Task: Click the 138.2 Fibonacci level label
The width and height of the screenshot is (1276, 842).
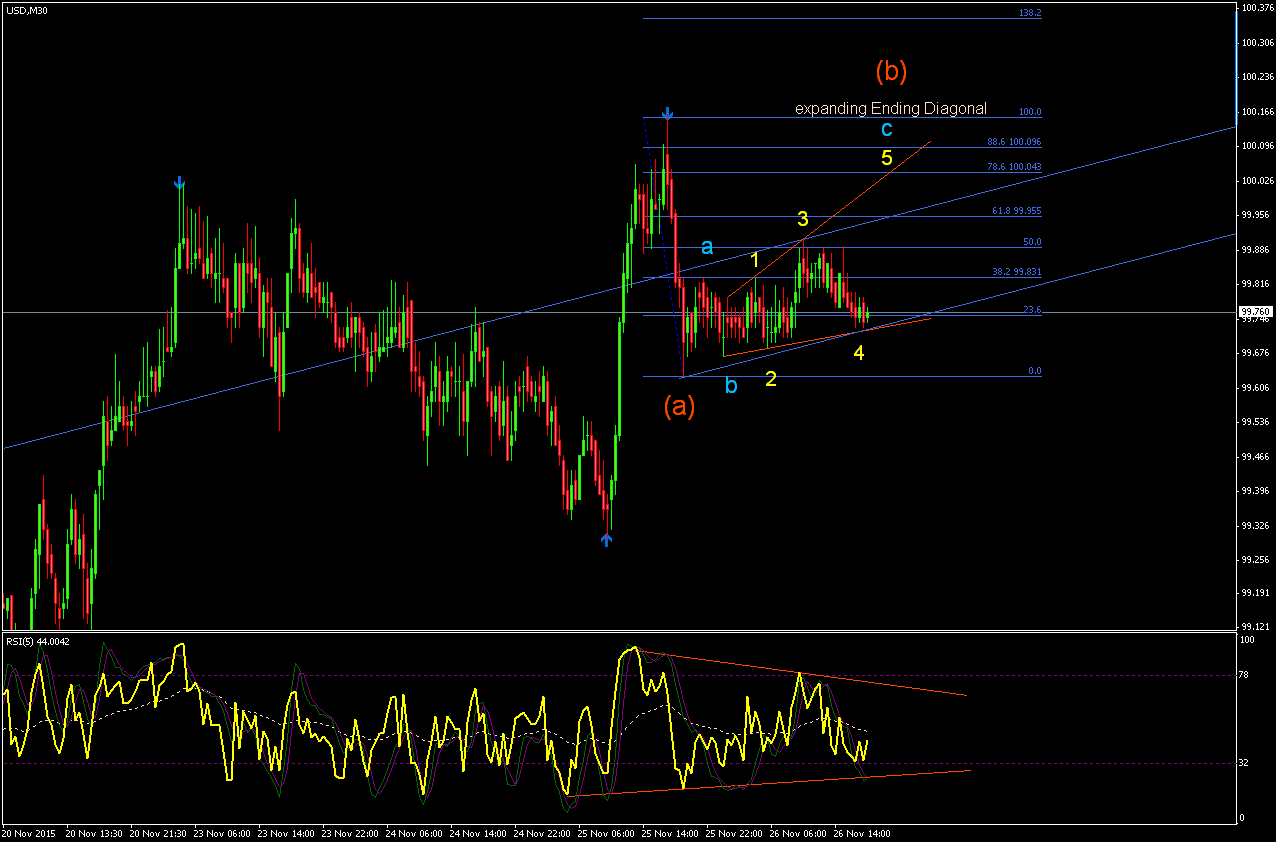Action: coord(1030,13)
